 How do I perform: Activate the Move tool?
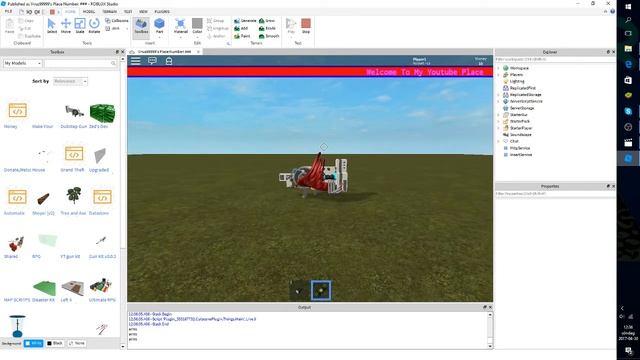[65, 25]
